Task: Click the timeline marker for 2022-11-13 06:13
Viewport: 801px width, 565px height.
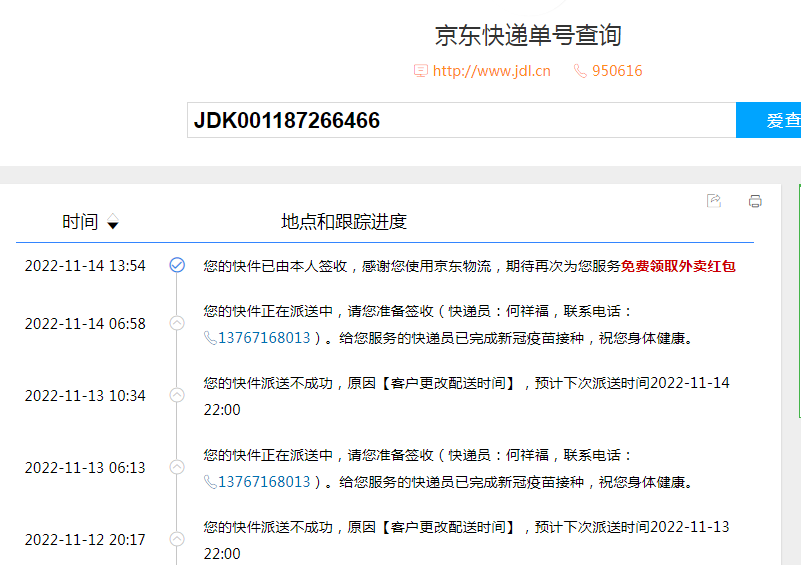Action: coord(177,467)
